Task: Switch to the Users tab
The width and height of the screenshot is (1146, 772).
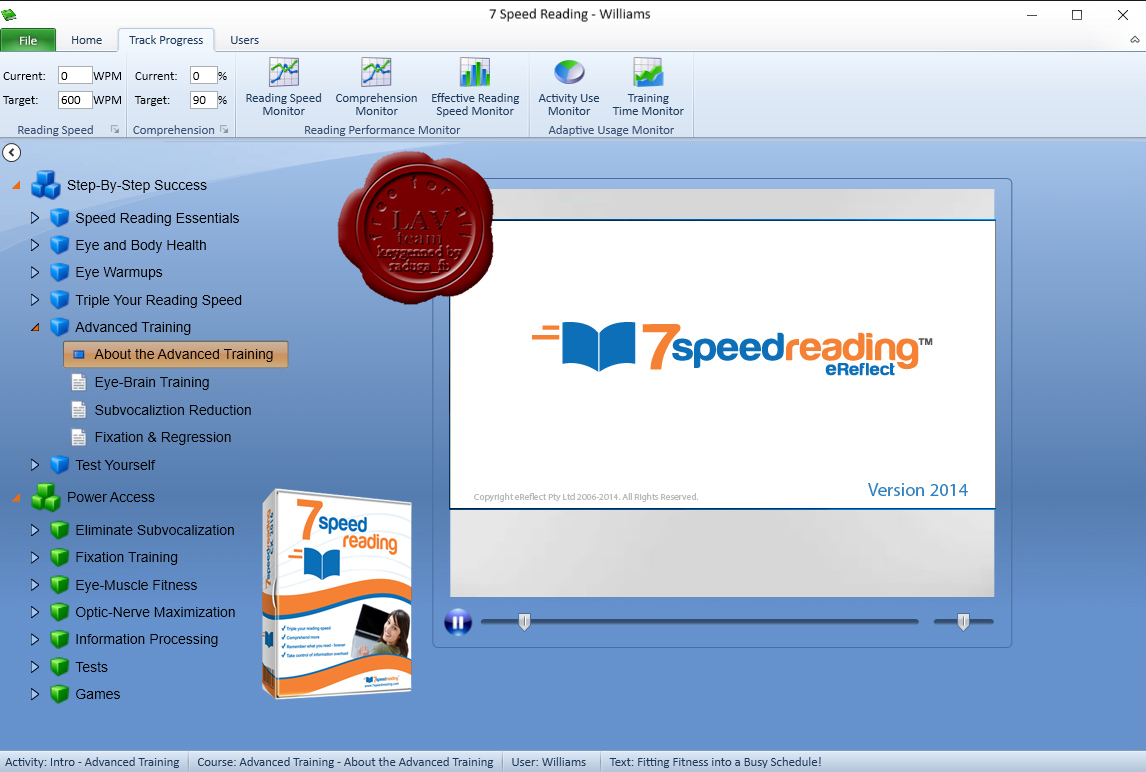Action: tap(244, 40)
